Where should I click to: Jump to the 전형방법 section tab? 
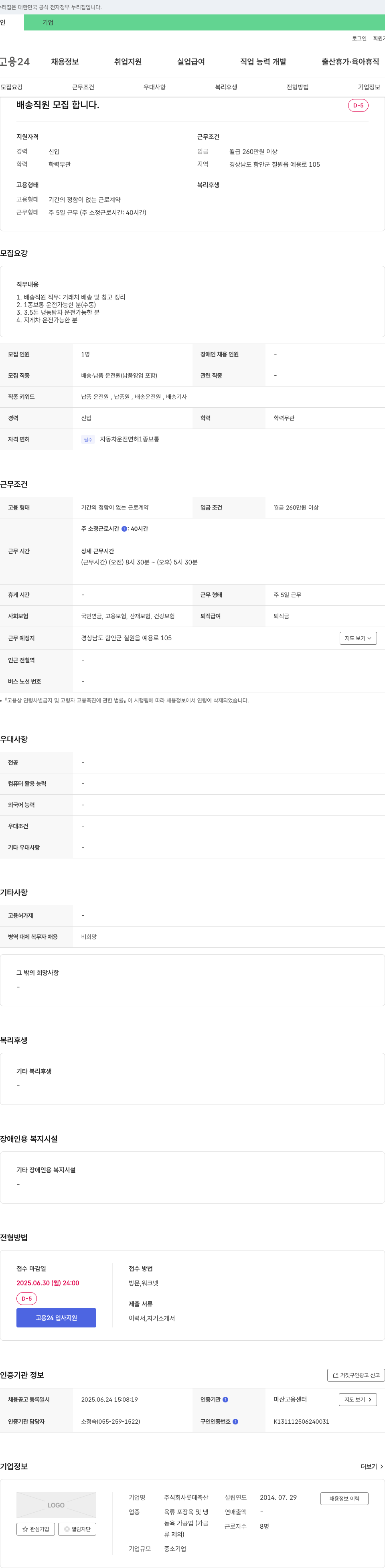click(x=297, y=87)
